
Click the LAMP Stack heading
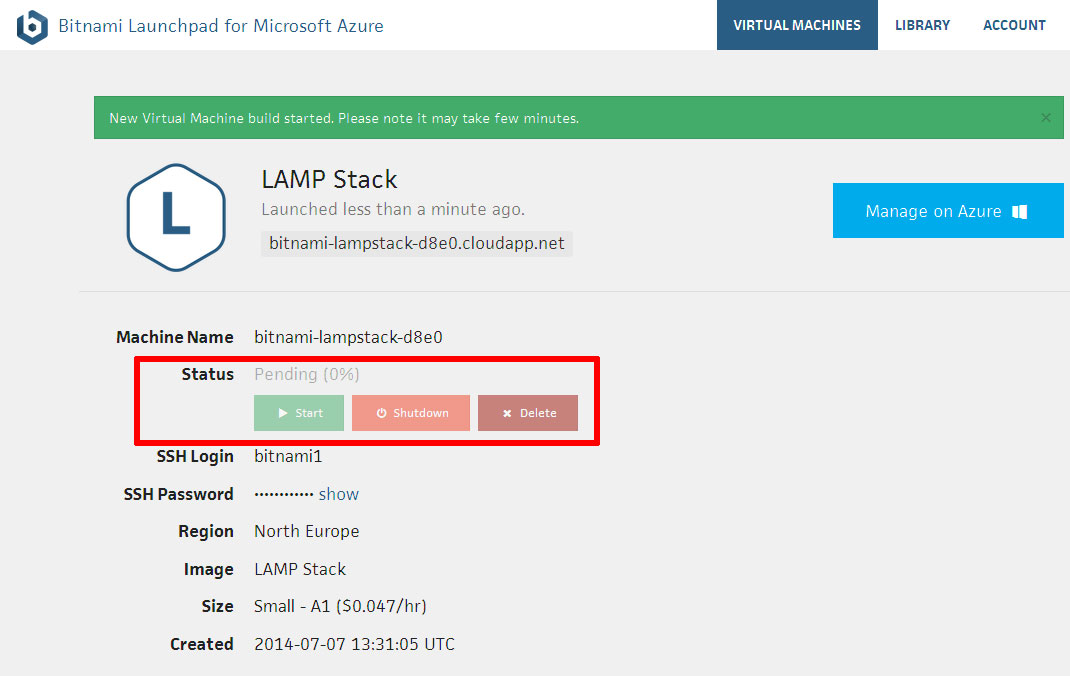tap(329, 179)
